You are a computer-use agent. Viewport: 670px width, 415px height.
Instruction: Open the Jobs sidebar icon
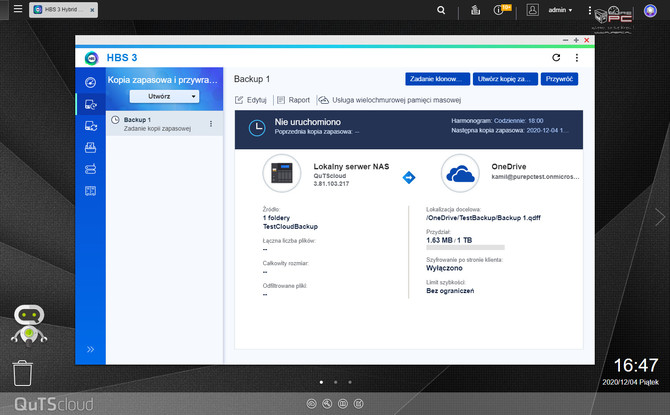pos(91,147)
